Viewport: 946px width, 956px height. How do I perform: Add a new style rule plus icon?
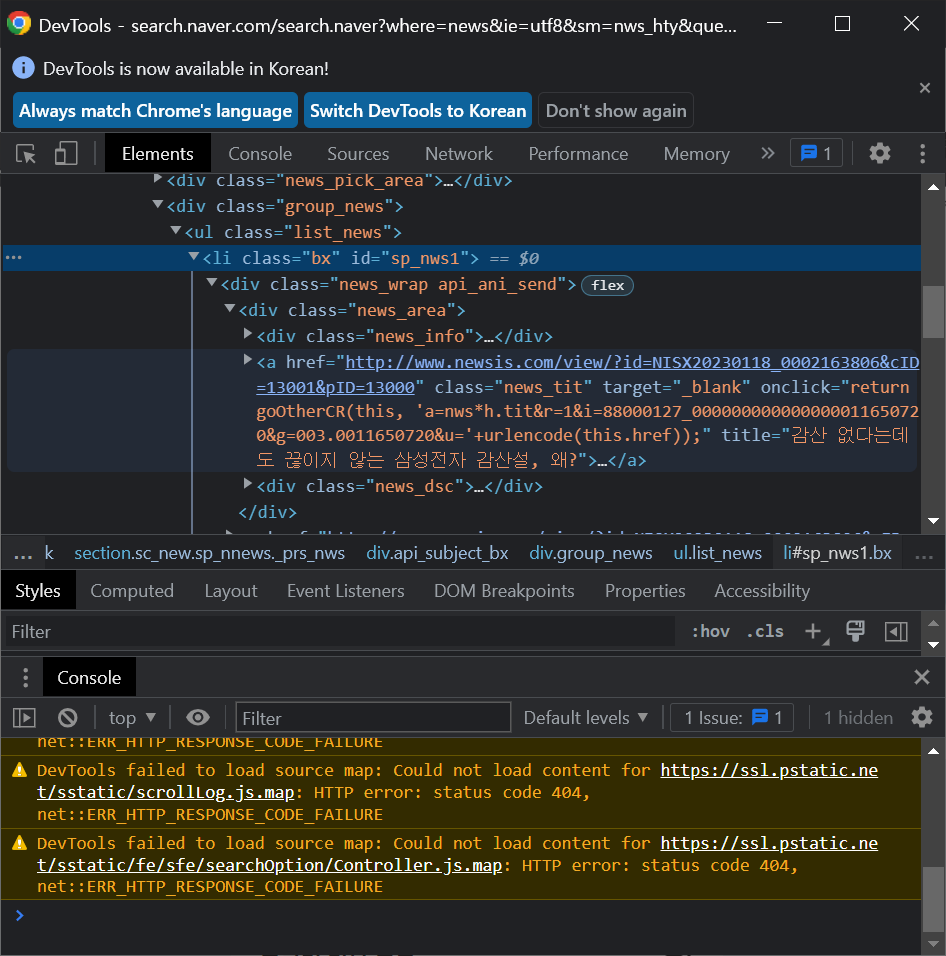tap(816, 632)
